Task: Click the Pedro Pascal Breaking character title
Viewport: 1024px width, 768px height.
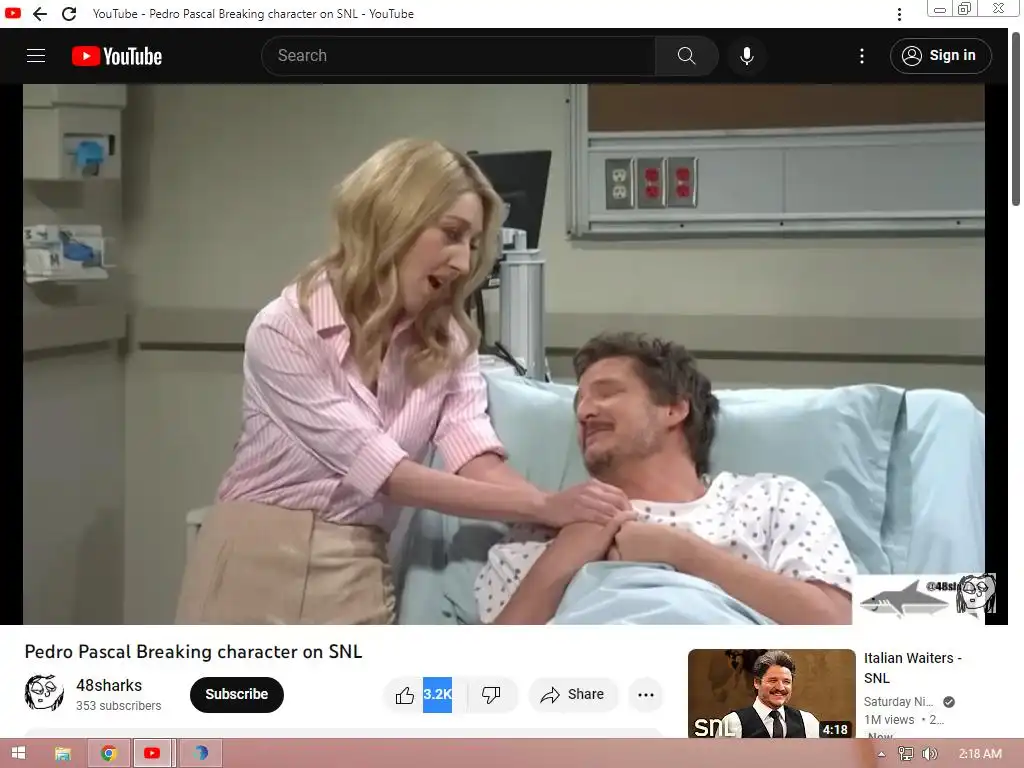Action: click(x=193, y=652)
